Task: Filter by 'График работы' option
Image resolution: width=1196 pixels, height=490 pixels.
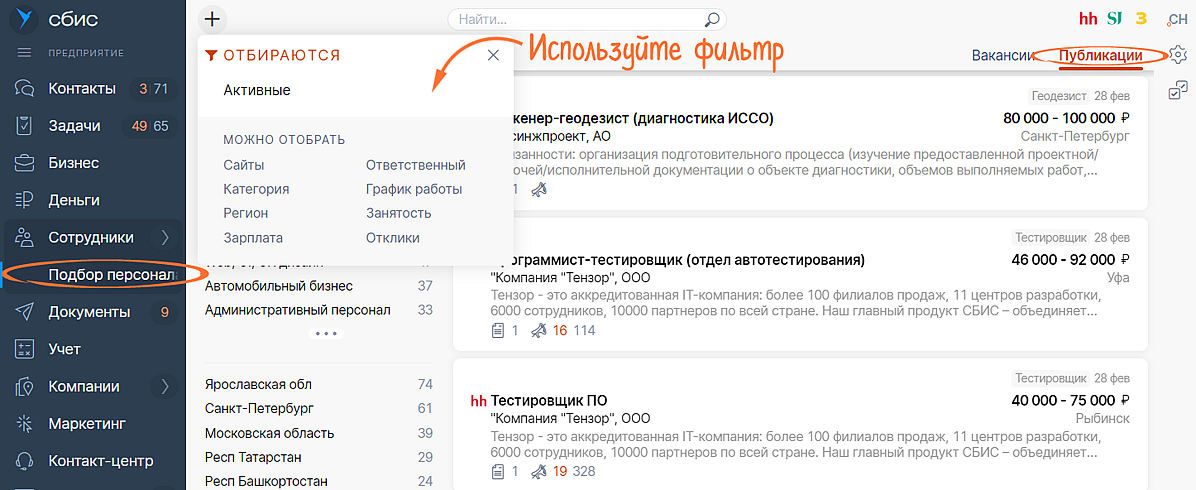Action: pos(414,189)
